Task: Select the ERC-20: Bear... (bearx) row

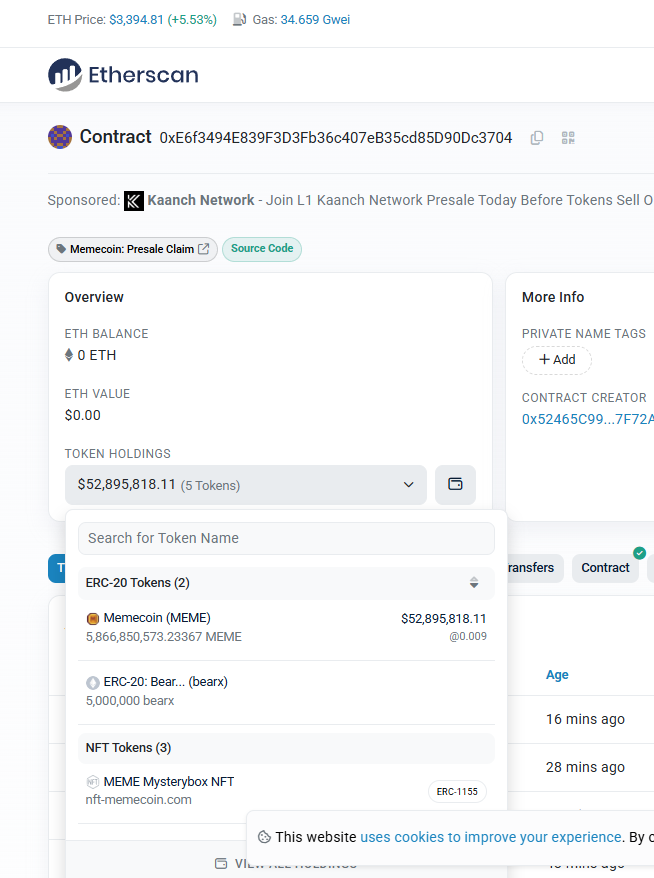Action: pyautogui.click(x=286, y=692)
